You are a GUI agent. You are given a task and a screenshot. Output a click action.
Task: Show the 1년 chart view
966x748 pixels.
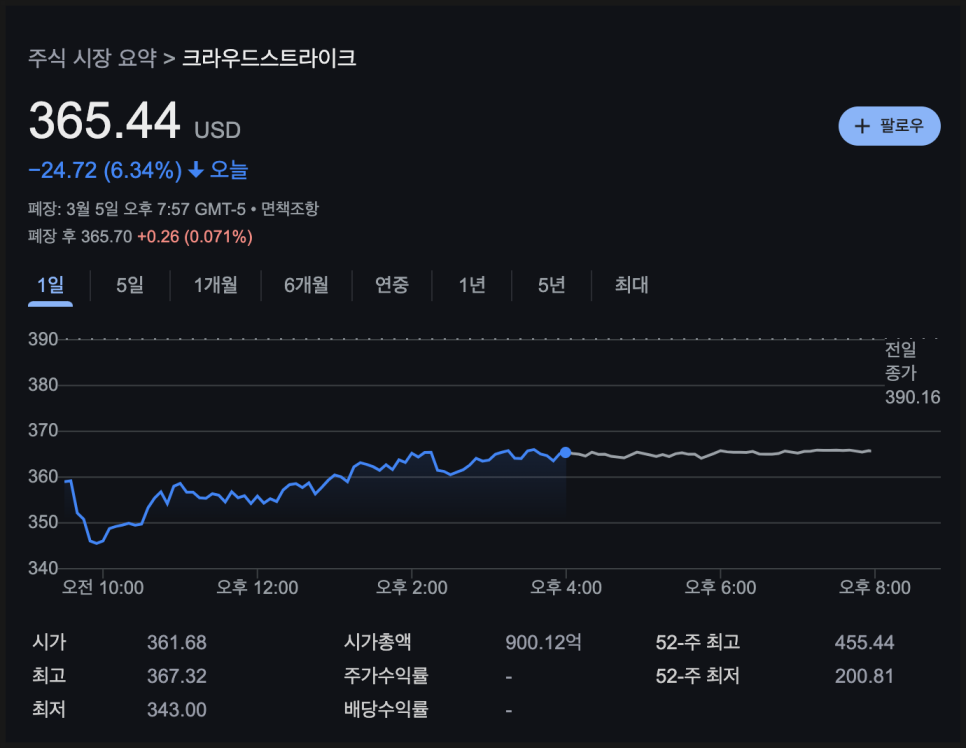pos(472,285)
